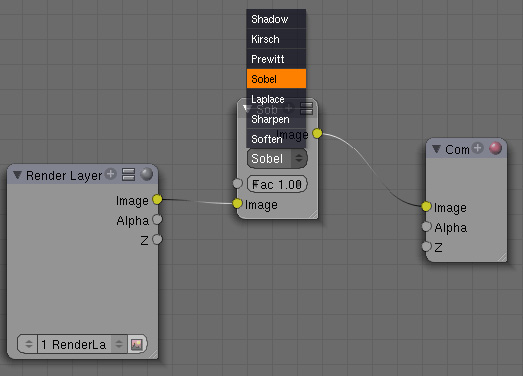The image size is (523, 376).
Task: Click the Composite node Alpha input socket
Action: [x=427, y=227]
